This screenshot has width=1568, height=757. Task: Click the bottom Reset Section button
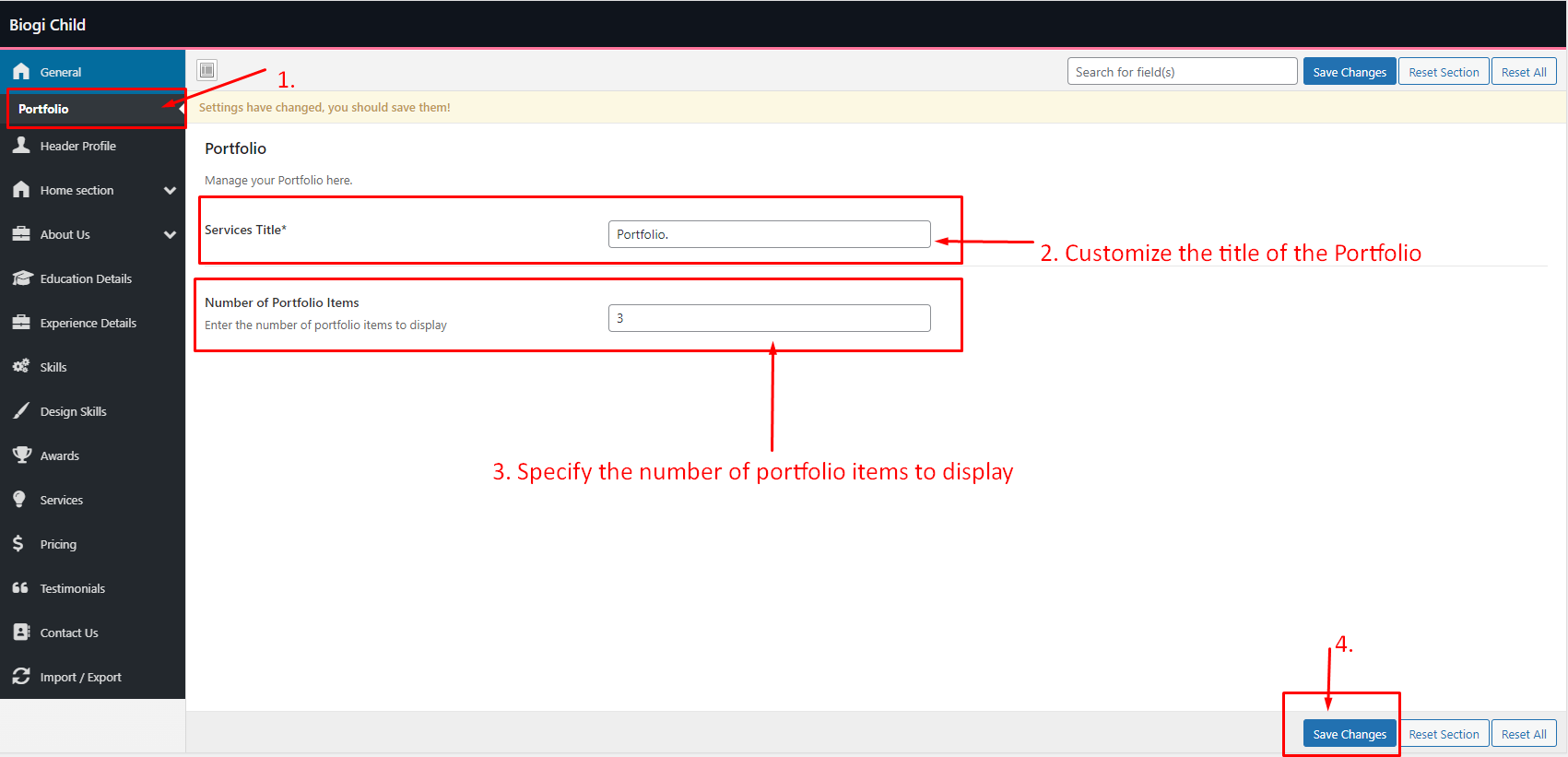click(1443, 734)
